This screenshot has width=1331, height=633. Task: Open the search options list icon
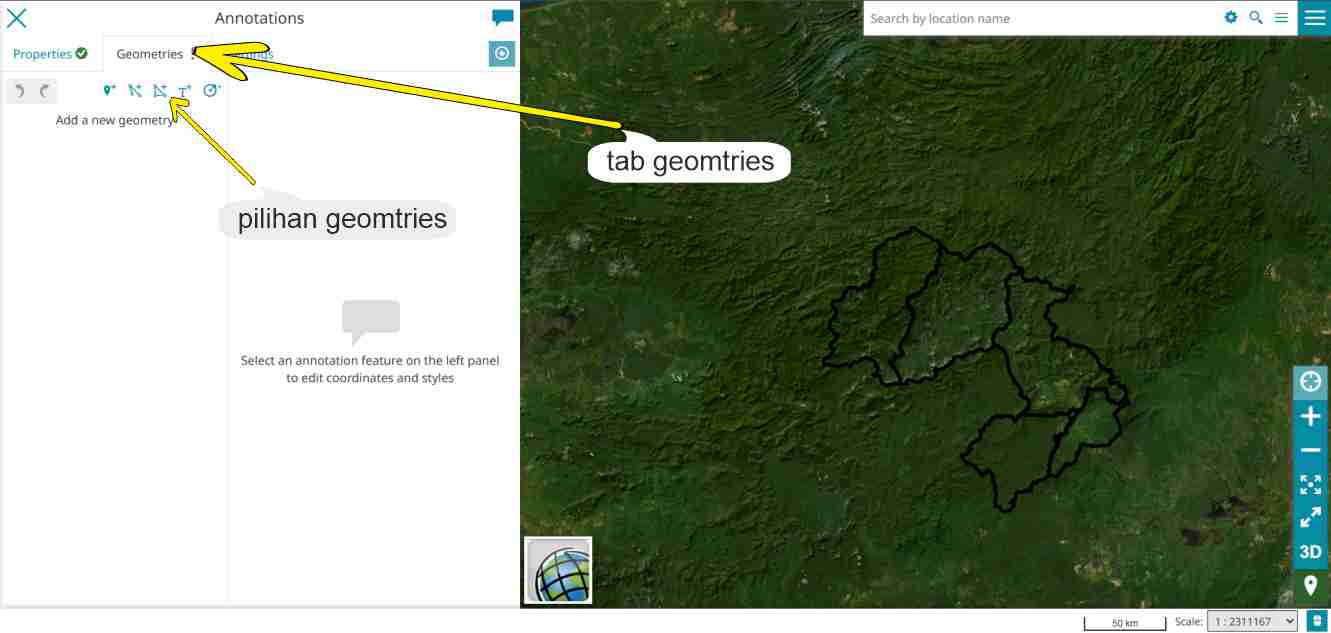point(1280,18)
